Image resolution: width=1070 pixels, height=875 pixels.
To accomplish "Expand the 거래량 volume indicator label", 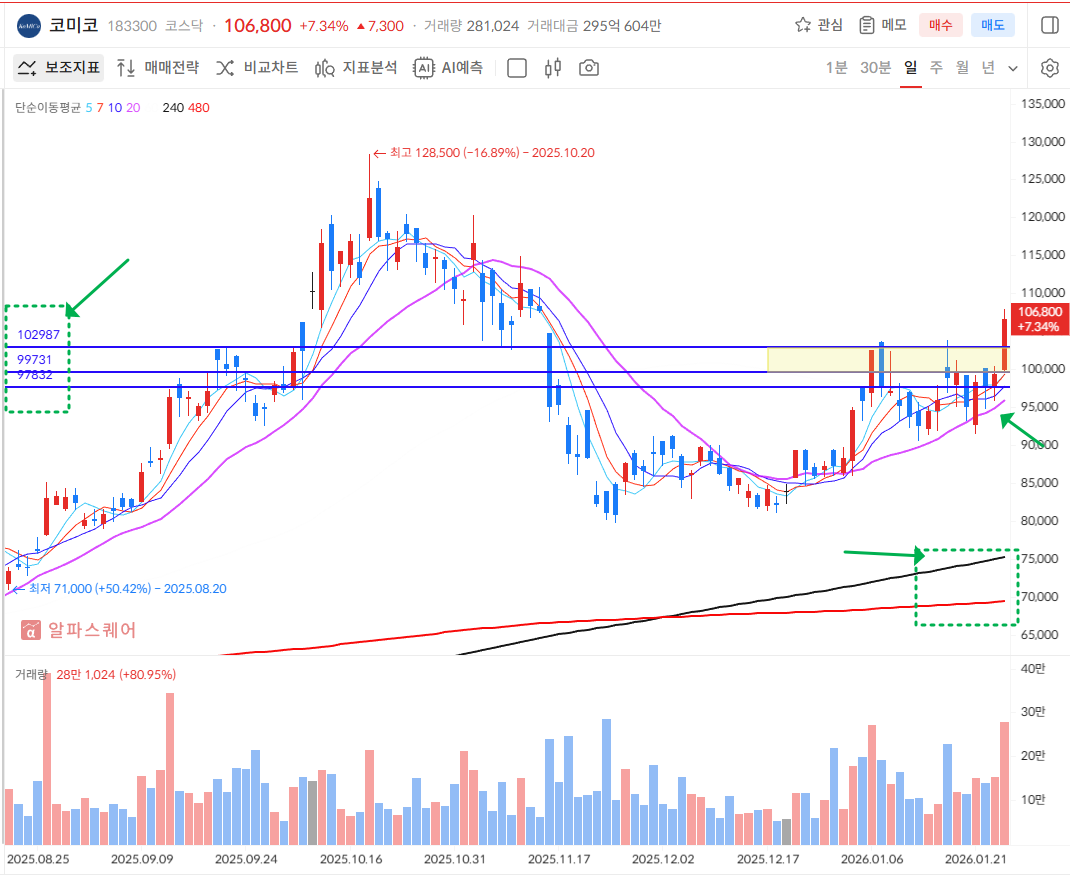I will tap(32, 675).
